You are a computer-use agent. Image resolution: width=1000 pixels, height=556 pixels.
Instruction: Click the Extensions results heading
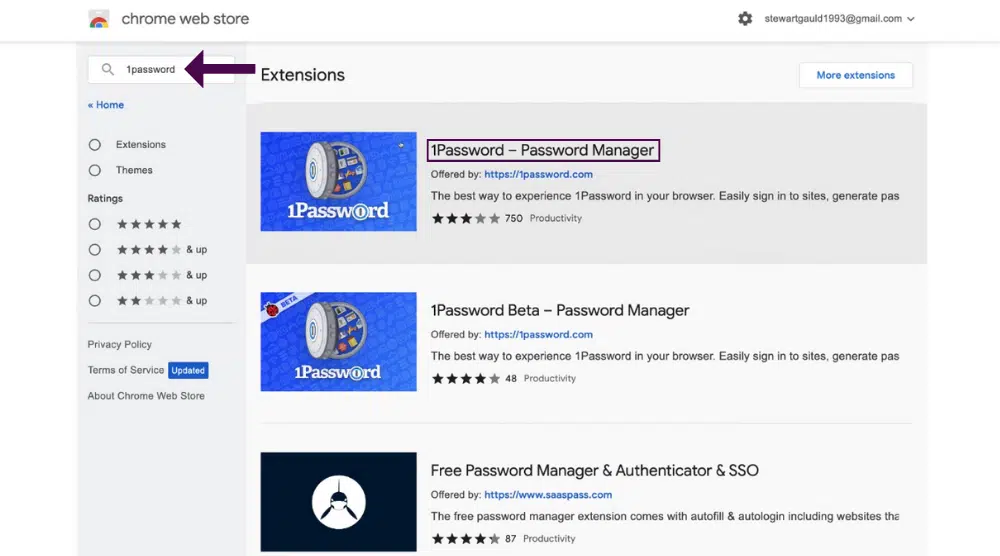pyautogui.click(x=302, y=75)
